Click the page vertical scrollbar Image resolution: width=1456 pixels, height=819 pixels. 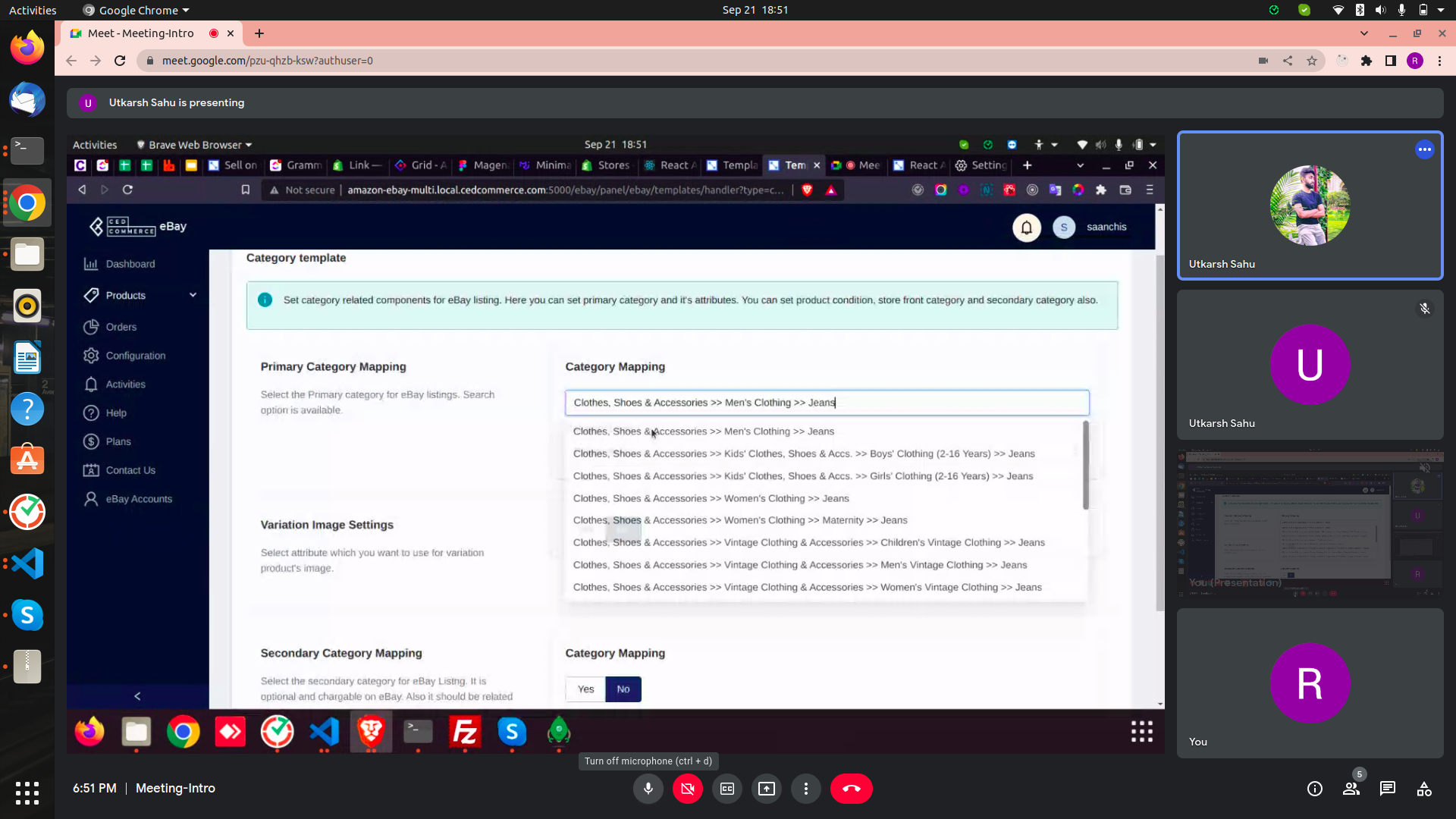pos(1159,432)
